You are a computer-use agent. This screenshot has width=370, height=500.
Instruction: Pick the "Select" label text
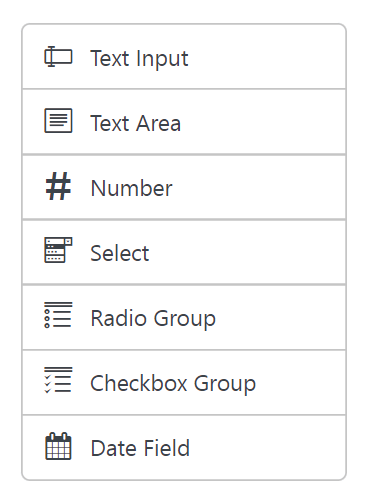(x=120, y=253)
